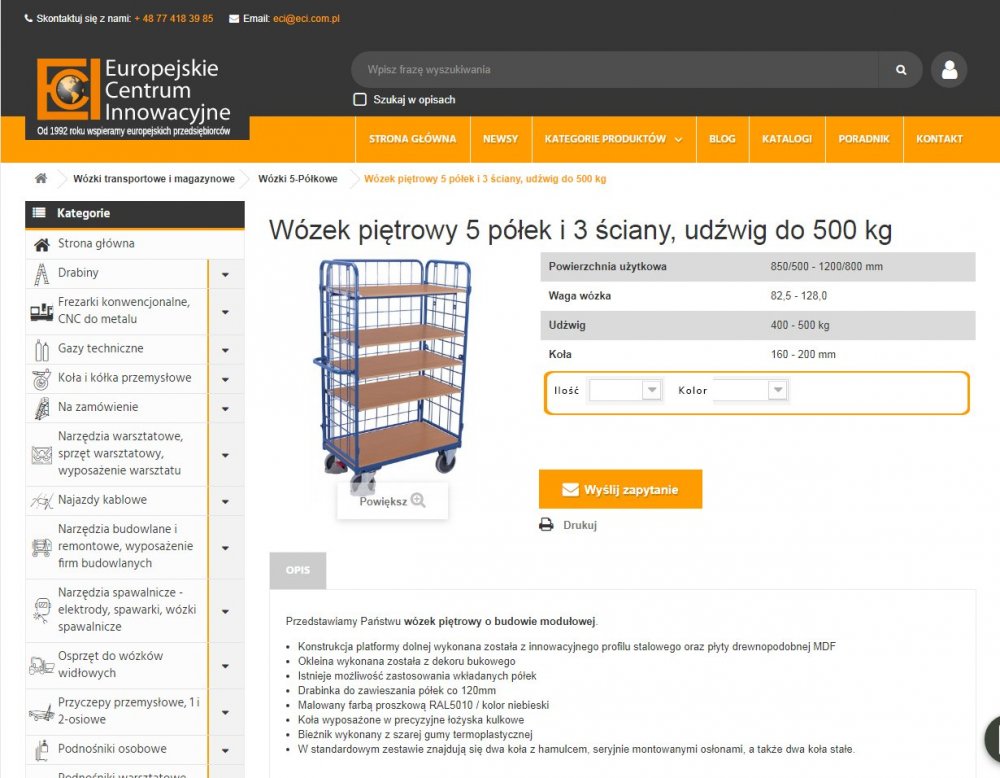Click the Wyślij zapytanie button
This screenshot has height=778, width=1000.
click(621, 489)
